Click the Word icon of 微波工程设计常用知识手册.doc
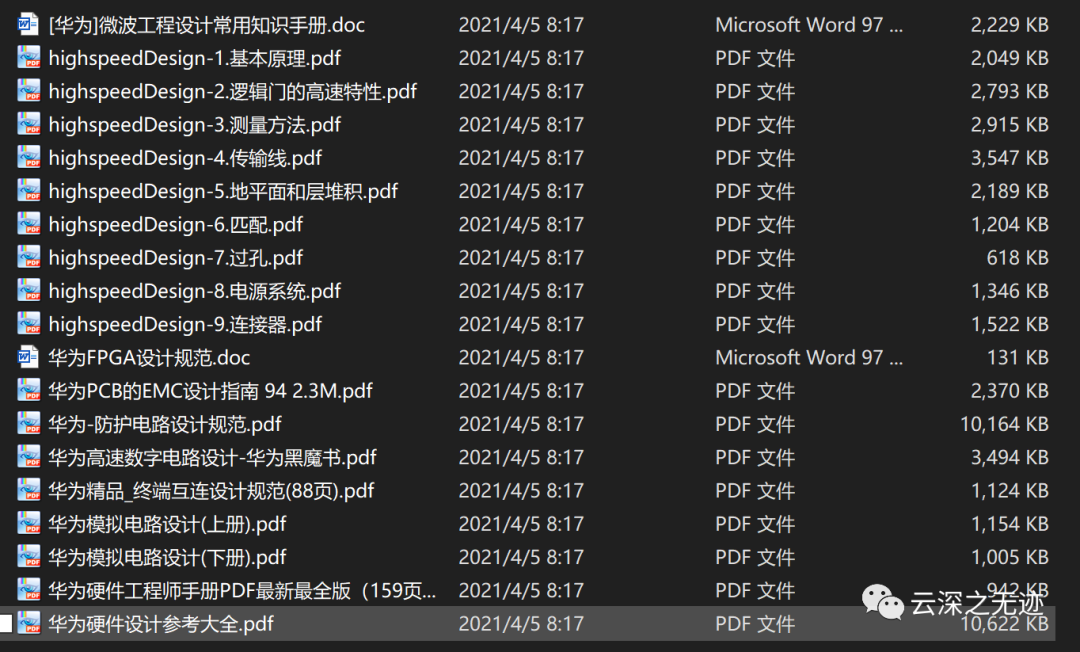Screen dimensions: 1080x652 28,24
